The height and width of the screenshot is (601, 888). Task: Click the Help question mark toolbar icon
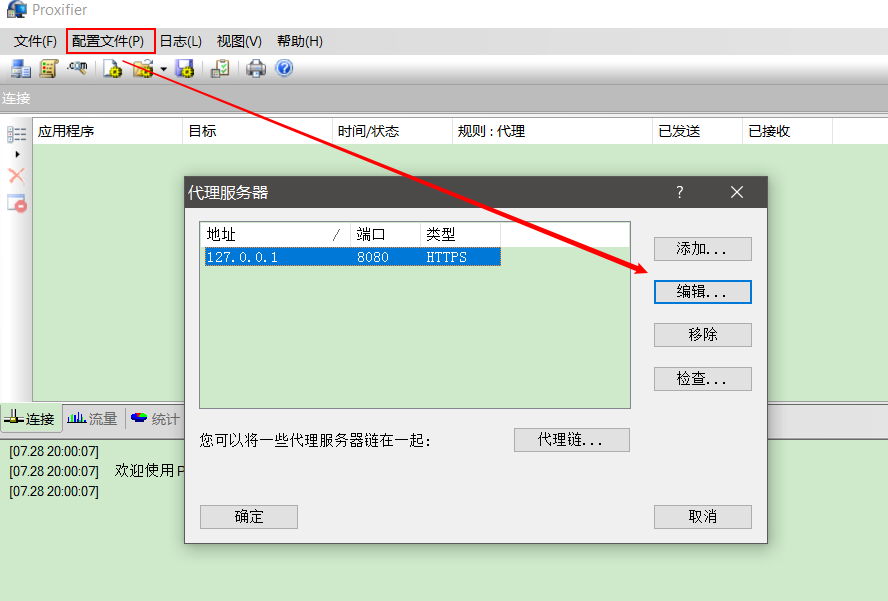click(284, 68)
